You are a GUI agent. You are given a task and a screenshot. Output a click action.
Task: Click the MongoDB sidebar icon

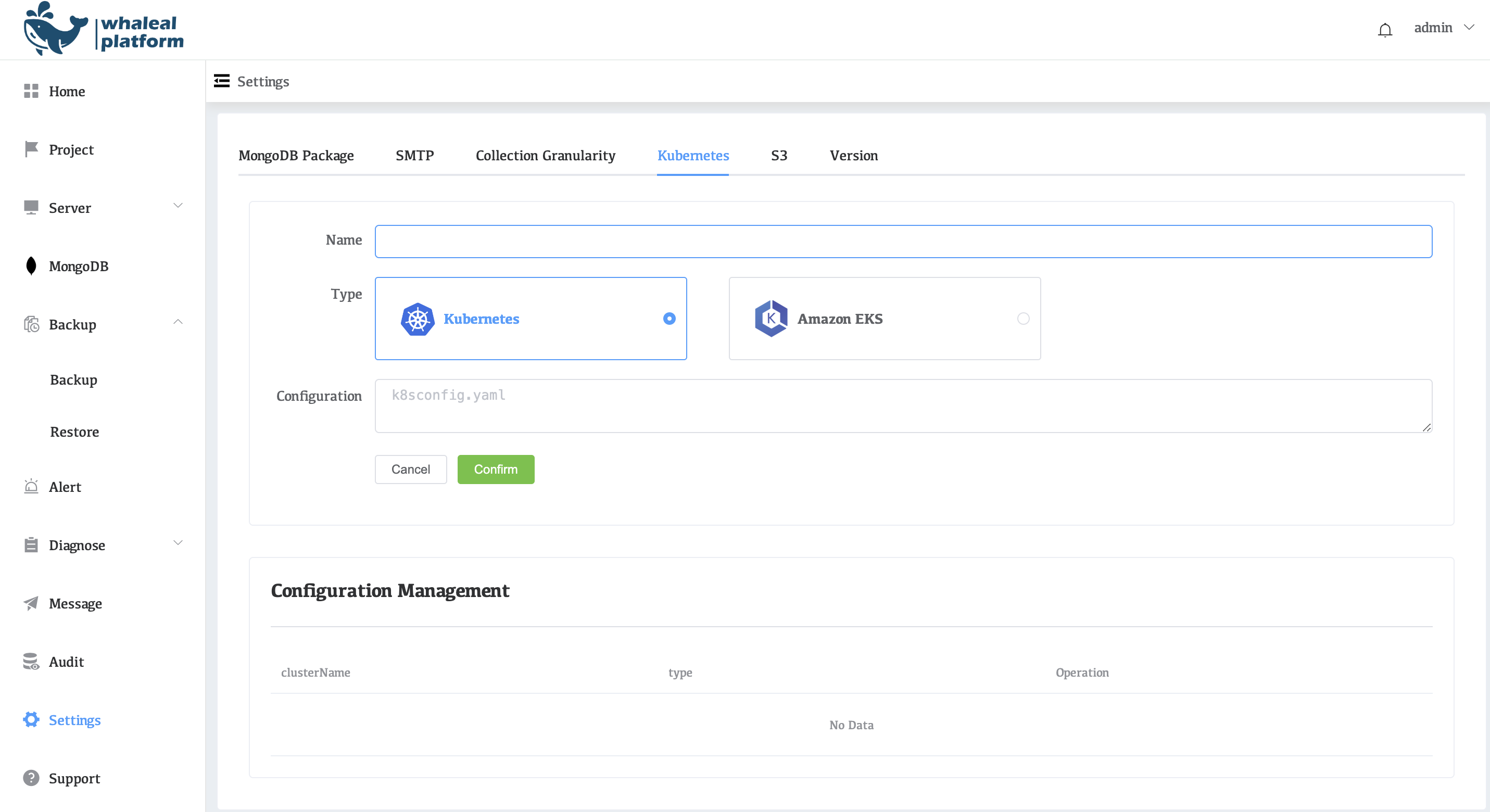pos(30,266)
